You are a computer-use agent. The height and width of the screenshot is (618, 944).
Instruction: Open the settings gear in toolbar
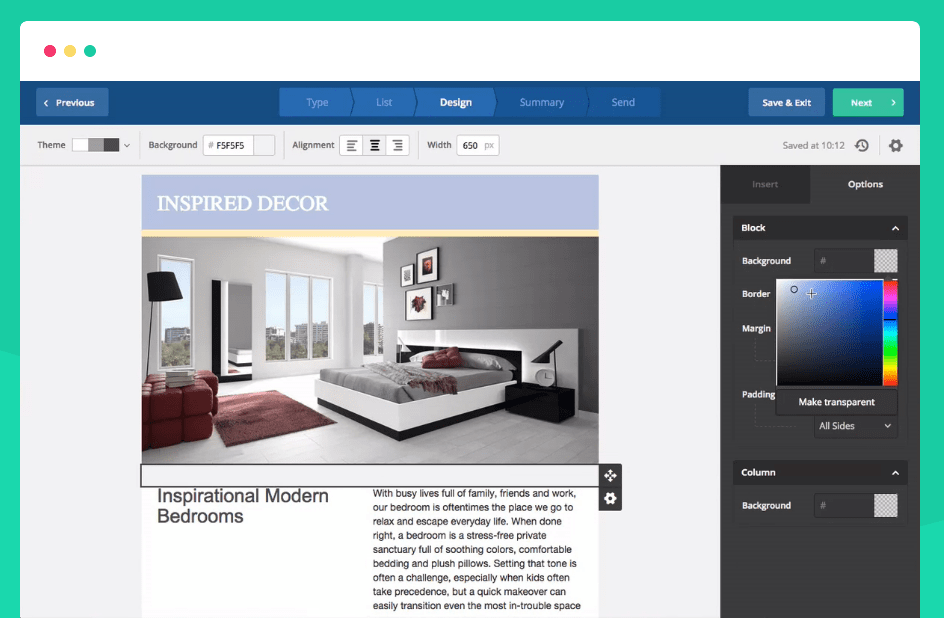(x=896, y=146)
